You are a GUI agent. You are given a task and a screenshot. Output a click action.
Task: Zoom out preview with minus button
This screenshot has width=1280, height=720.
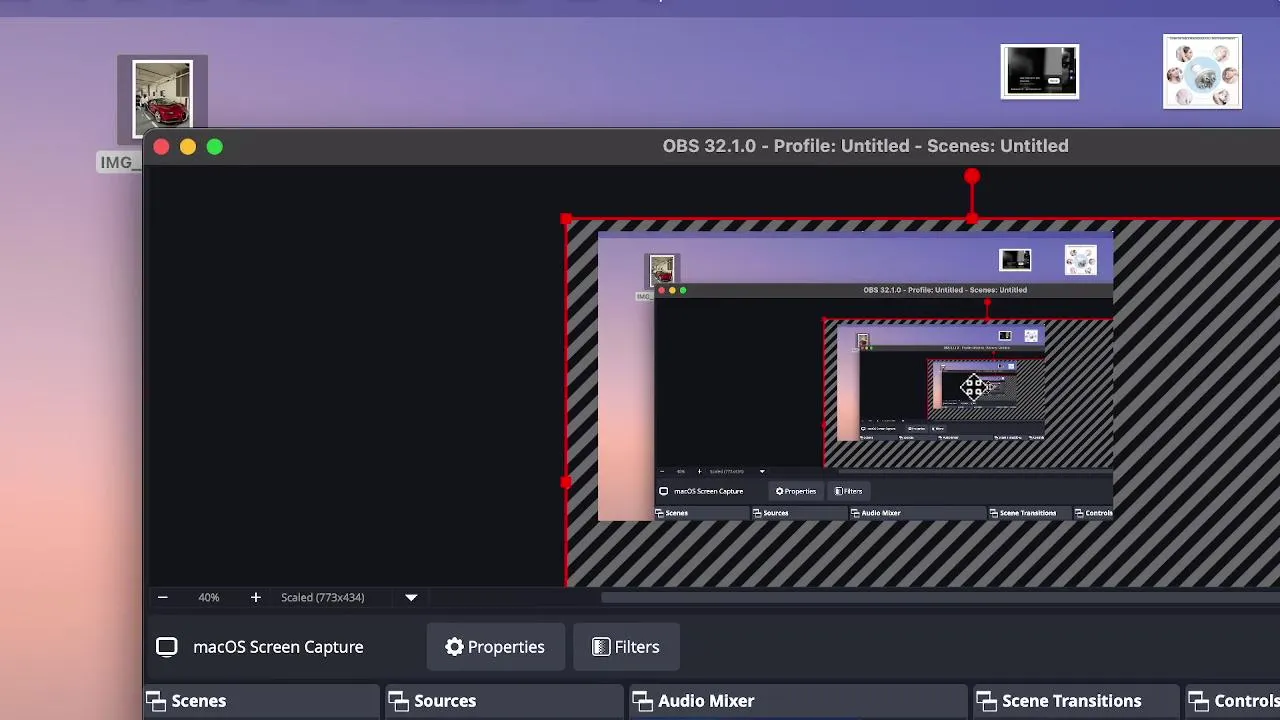(162, 597)
